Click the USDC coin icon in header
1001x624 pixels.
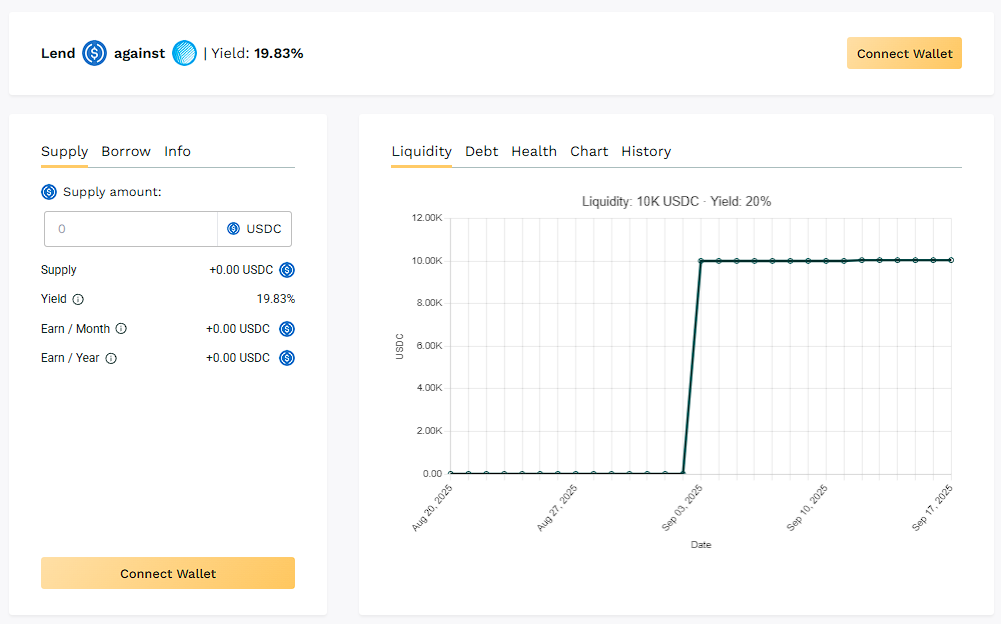pos(94,53)
